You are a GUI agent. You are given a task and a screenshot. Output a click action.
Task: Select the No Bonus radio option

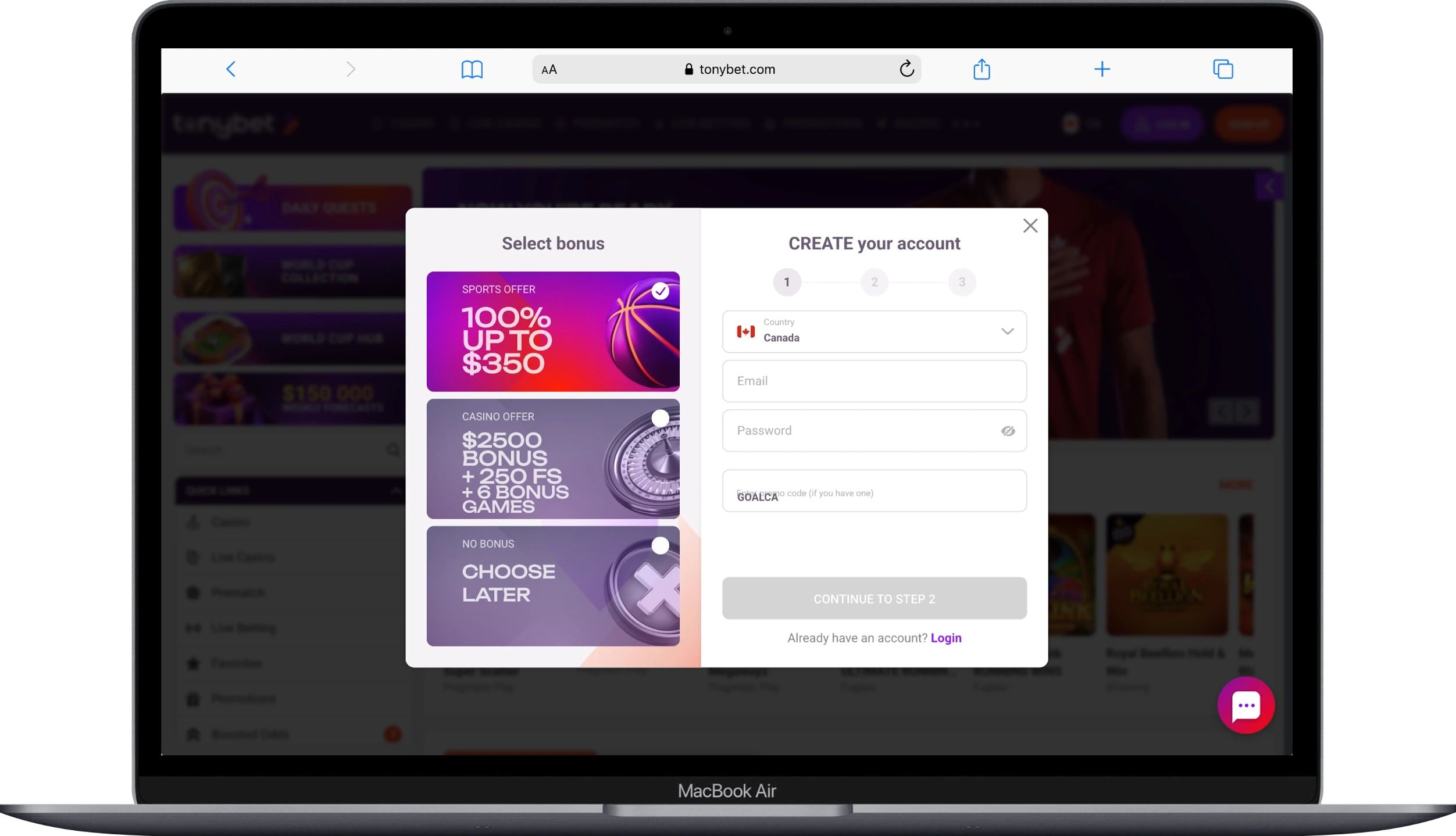pyautogui.click(x=660, y=545)
